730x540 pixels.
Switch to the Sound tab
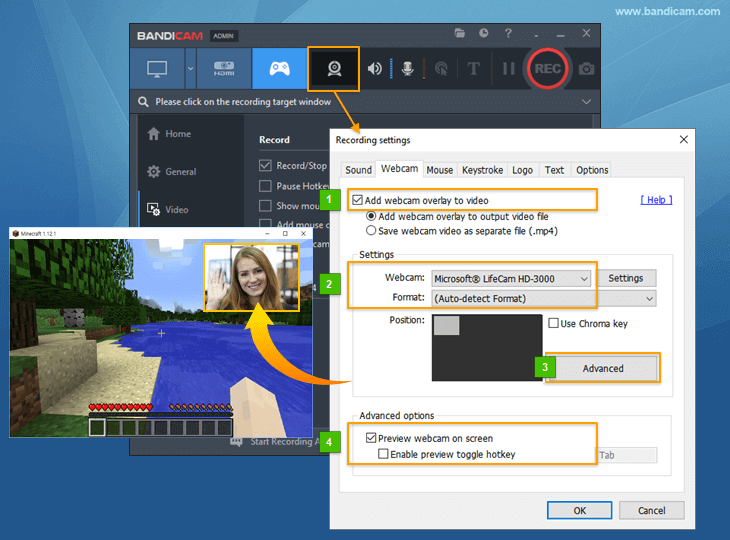click(358, 170)
